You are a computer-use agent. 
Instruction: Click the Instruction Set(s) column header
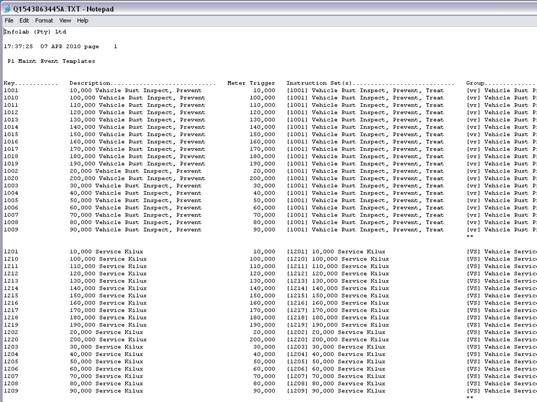coord(319,83)
